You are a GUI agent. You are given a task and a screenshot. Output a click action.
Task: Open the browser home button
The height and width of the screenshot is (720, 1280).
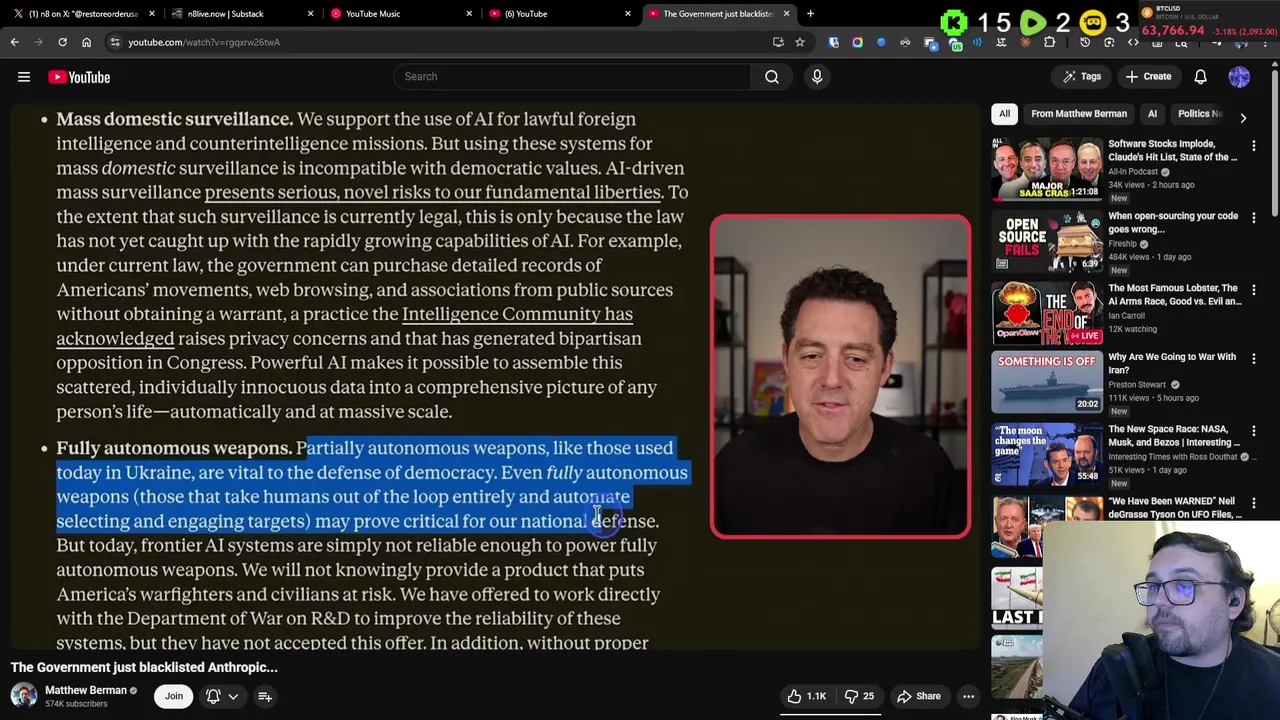click(86, 42)
